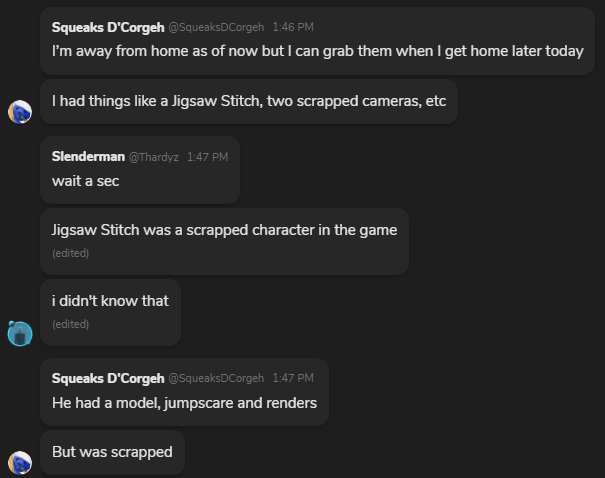This screenshot has width=605, height=478.
Task: Select the "two scrapped cameras" message bubble
Action: pos(248,102)
